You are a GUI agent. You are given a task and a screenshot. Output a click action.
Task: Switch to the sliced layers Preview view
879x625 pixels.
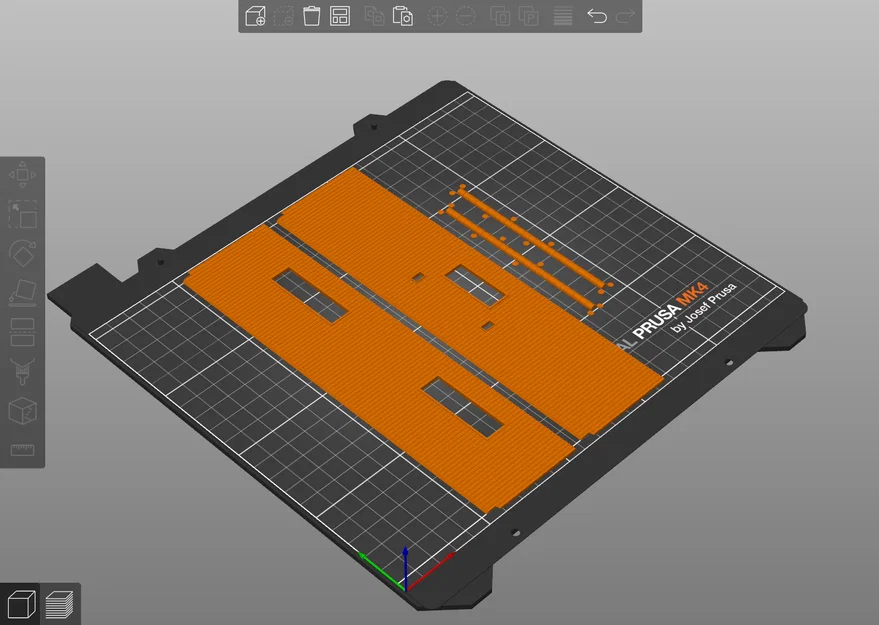(x=59, y=604)
